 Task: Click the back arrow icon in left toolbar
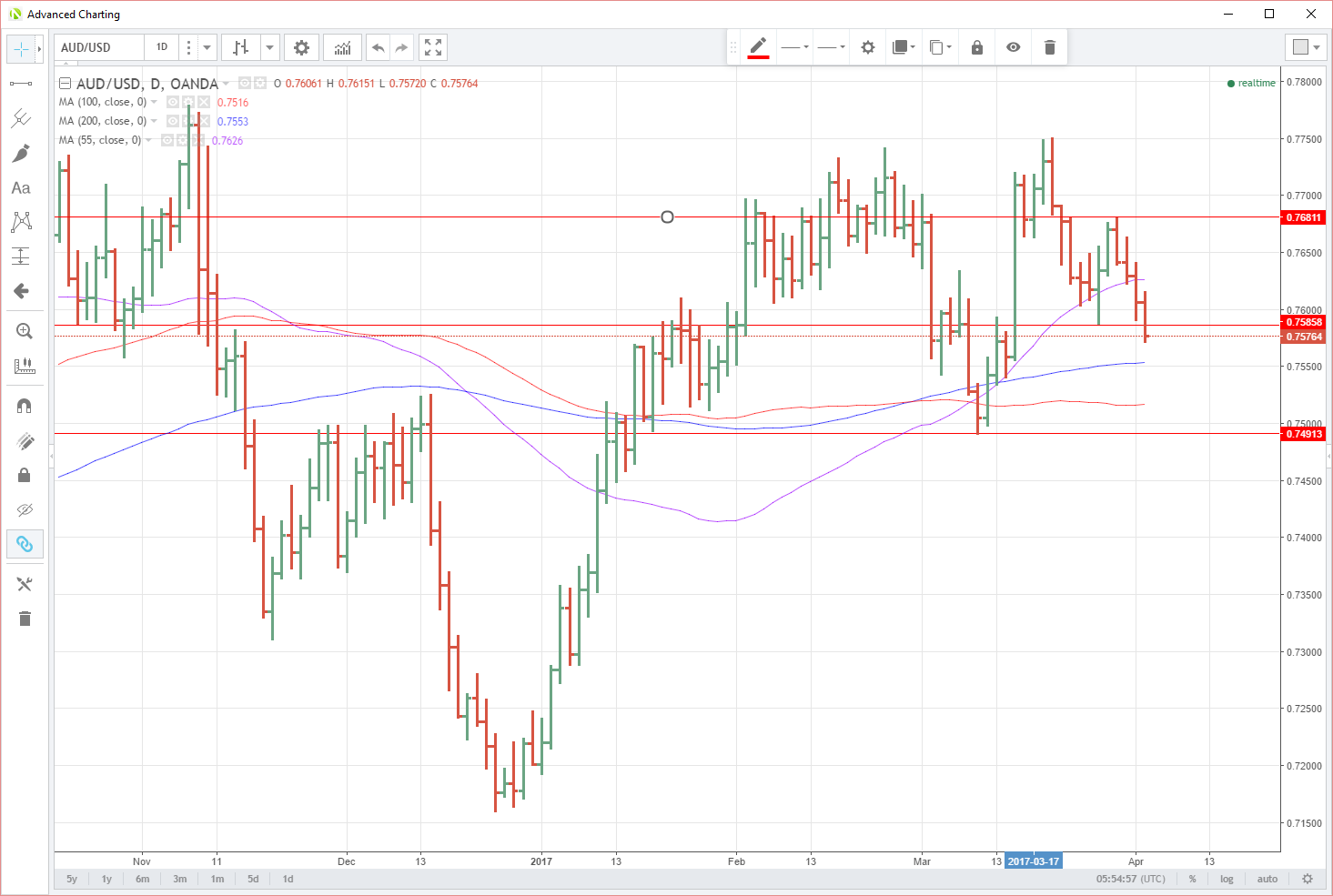(x=21, y=291)
